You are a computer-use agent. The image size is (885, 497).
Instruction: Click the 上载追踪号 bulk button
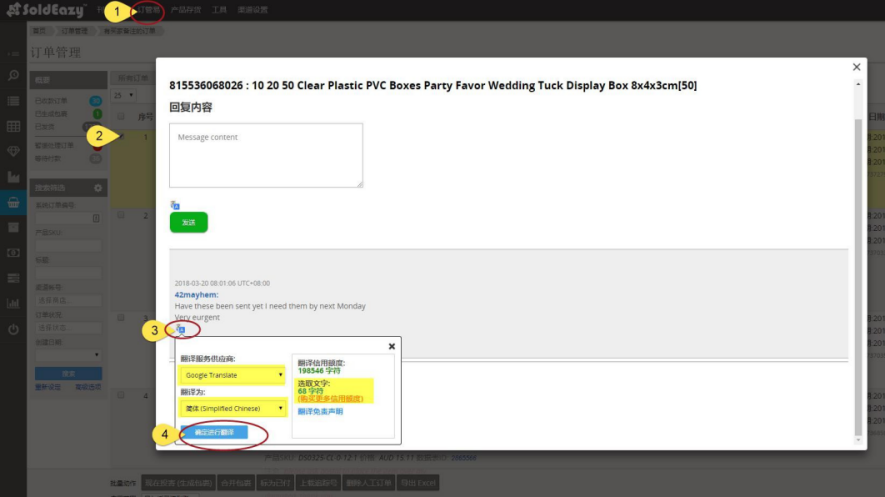point(318,483)
